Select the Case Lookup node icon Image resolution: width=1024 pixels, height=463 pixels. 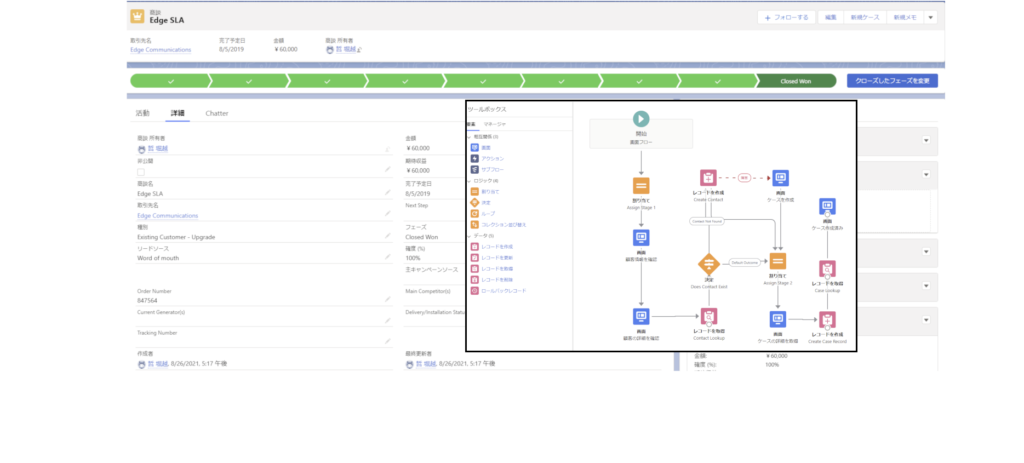[827, 269]
